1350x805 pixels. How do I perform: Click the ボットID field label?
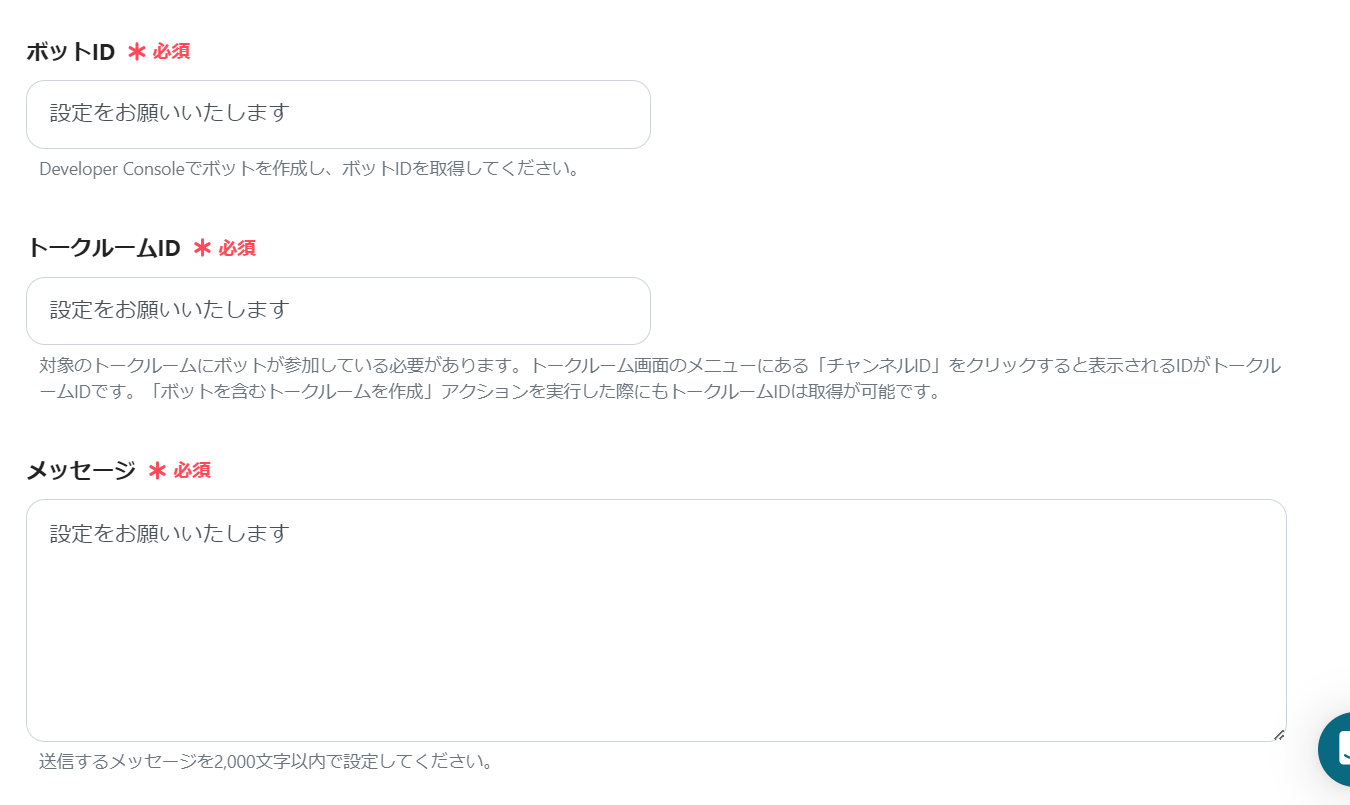[71, 52]
